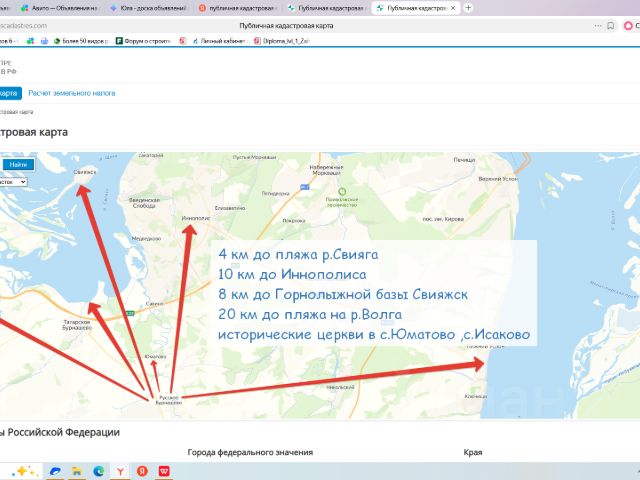Click the Русское Бурнашево map label

point(169,400)
